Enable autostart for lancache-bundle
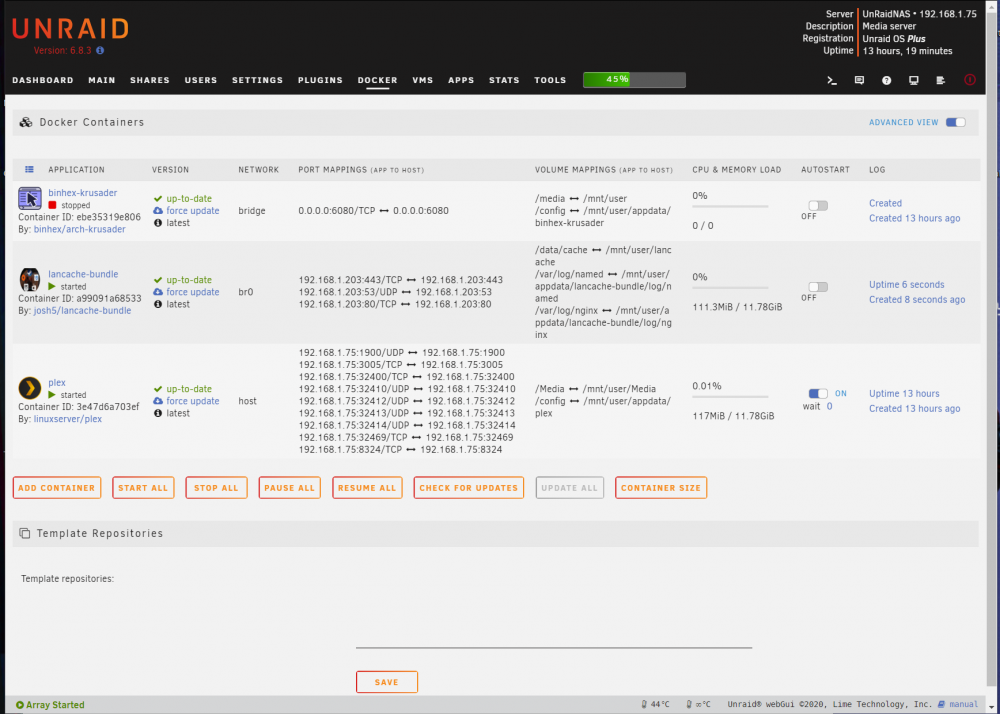1000x714 pixels. [818, 287]
